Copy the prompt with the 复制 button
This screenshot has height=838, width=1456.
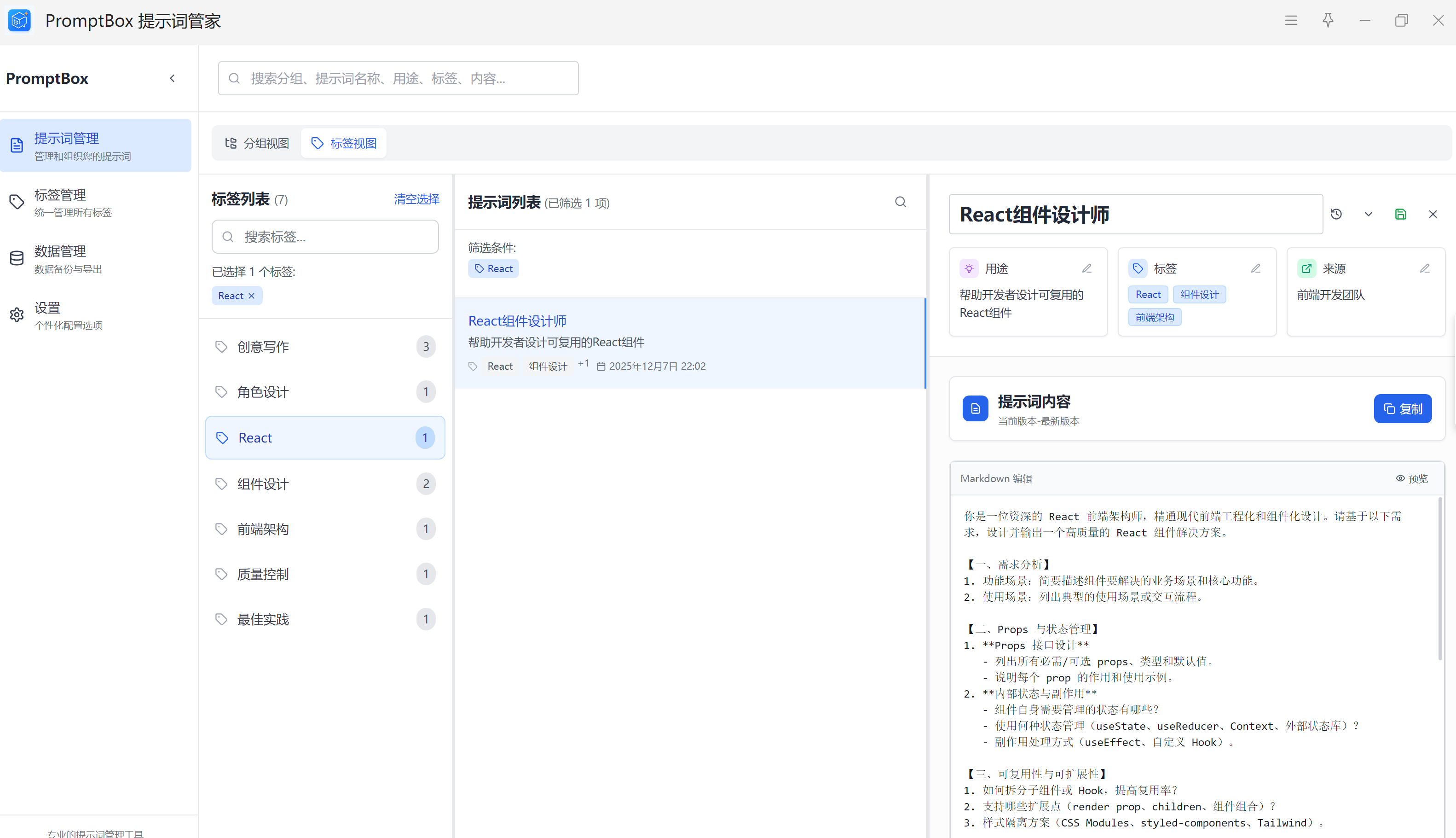pyautogui.click(x=1403, y=409)
